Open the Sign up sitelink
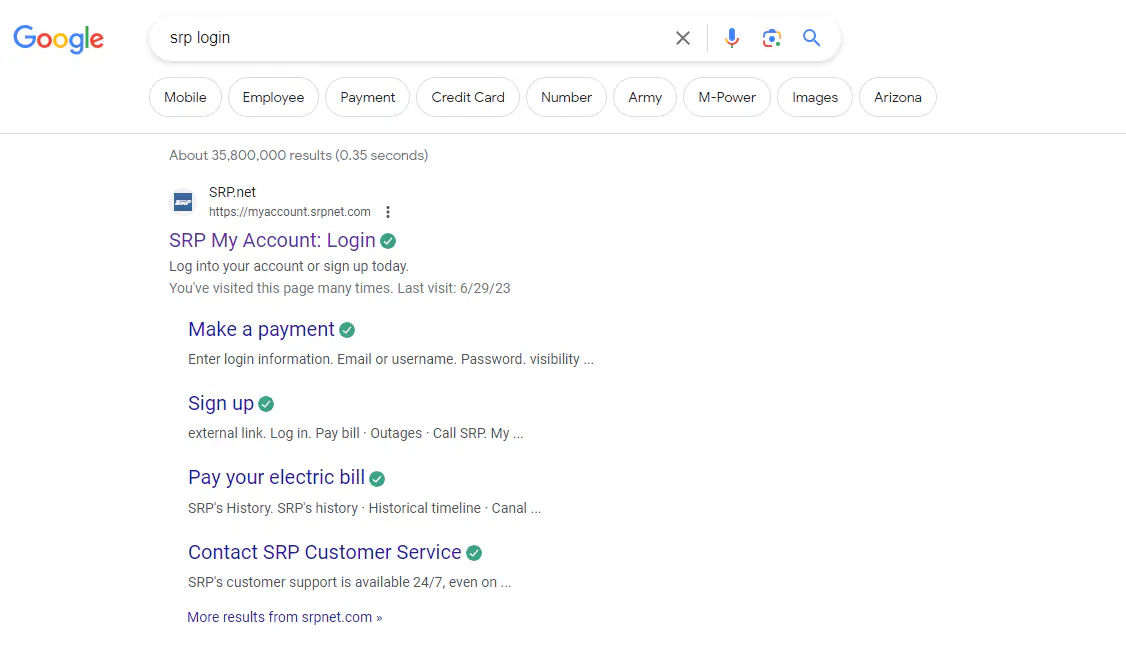Screen dimensions: 1126x647 (x=221, y=404)
